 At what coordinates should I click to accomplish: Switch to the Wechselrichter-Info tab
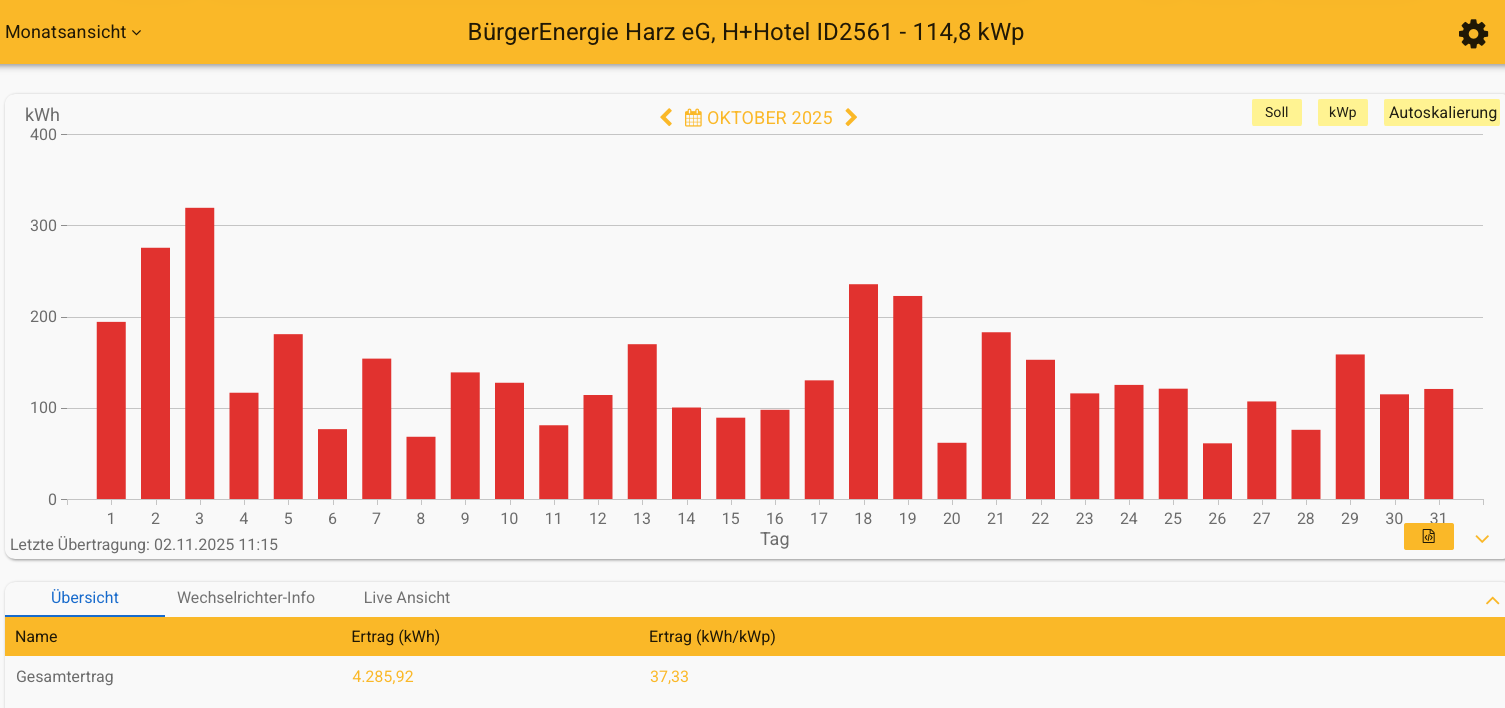[x=246, y=597]
